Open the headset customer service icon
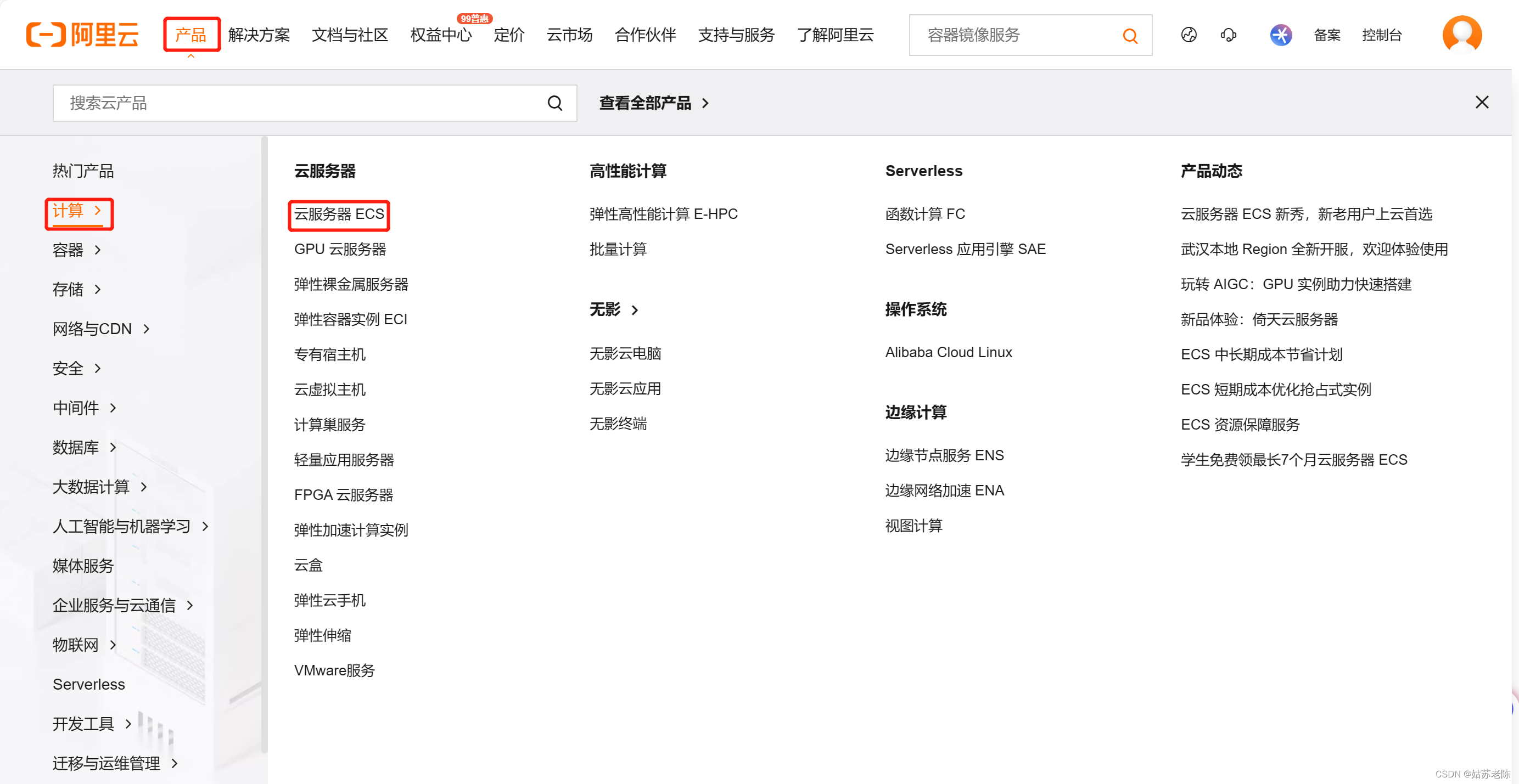Screen dimensions: 1519x784 point(1228,35)
